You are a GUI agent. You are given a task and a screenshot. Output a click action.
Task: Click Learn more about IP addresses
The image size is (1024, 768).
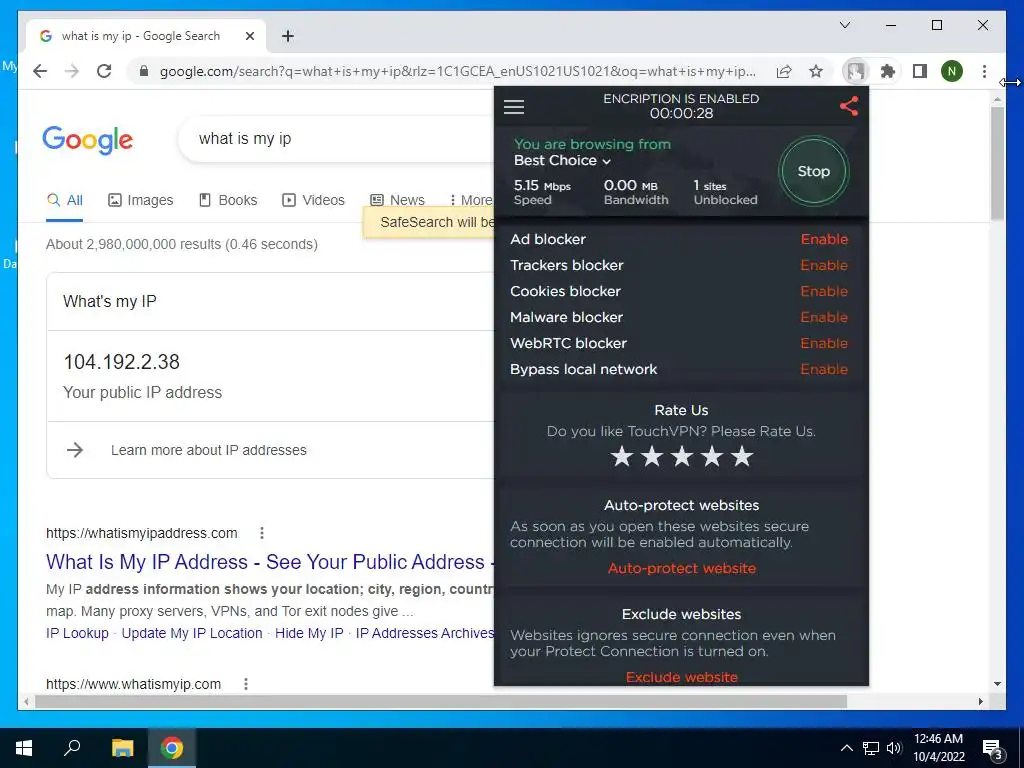(x=208, y=450)
